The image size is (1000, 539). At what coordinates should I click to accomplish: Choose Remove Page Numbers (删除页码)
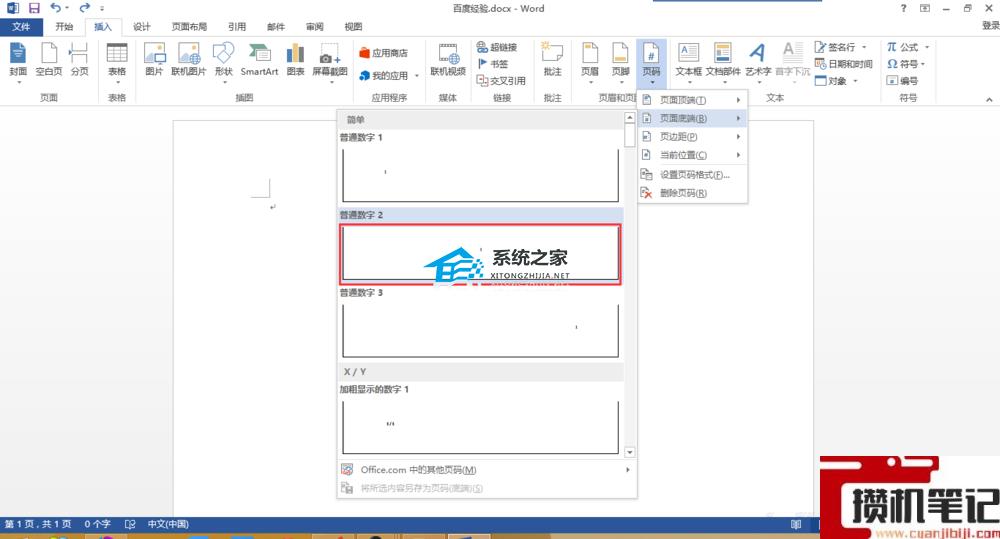pyautogui.click(x=693, y=193)
